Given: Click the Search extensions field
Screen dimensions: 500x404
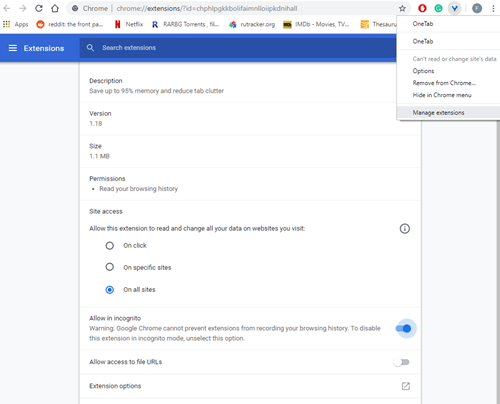Looking at the screenshot, I should [238, 48].
